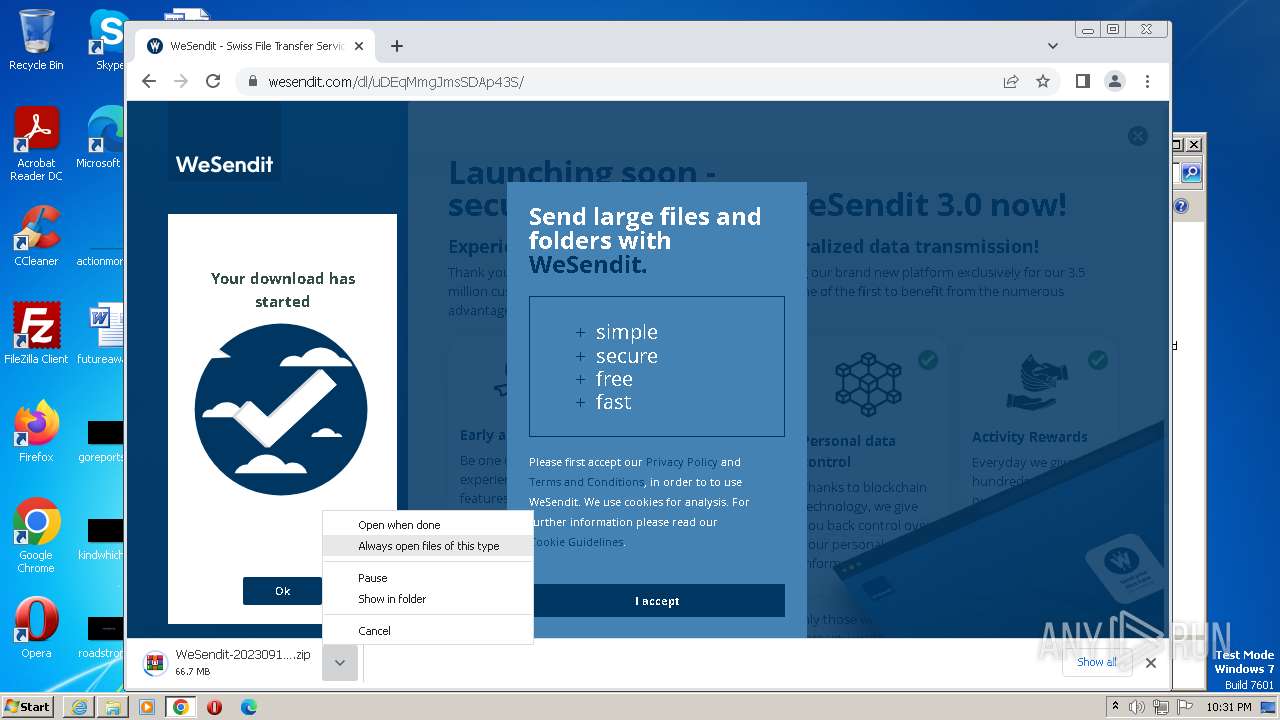Open File Explorer from taskbar

click(113, 706)
